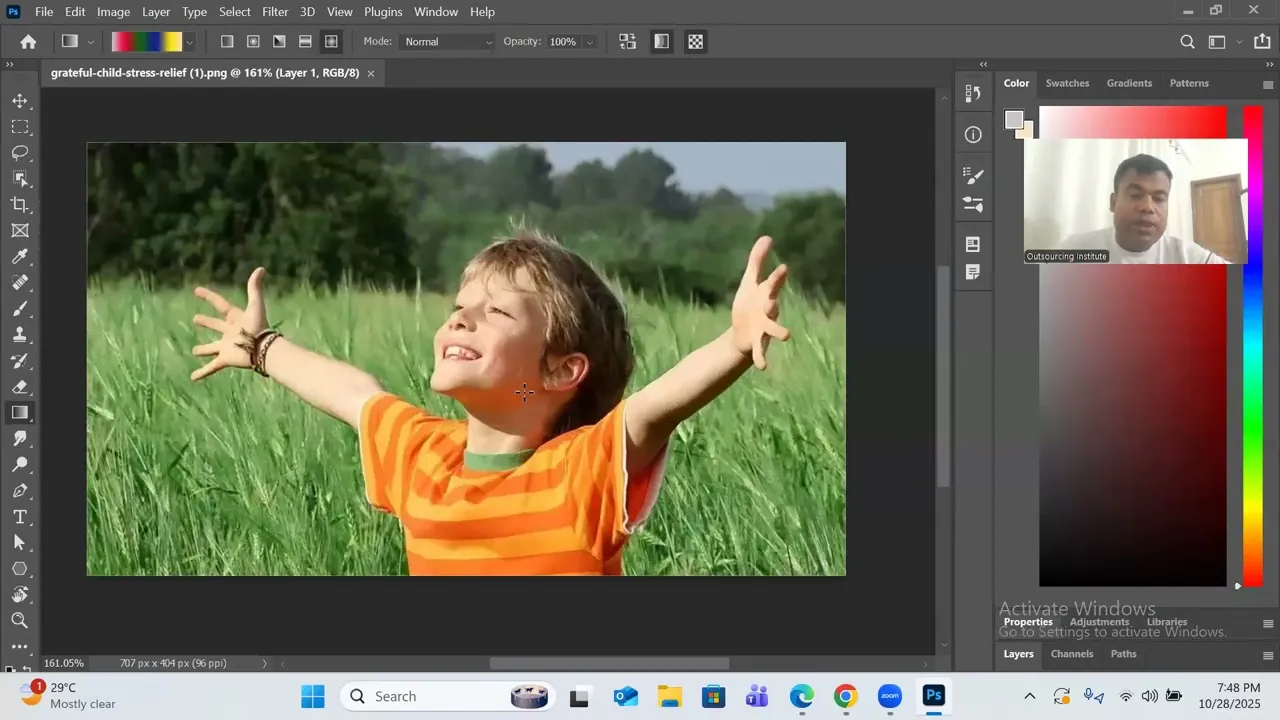Toggle the Reverse gradient colors button
The height and width of the screenshot is (720, 1280).
click(x=627, y=42)
